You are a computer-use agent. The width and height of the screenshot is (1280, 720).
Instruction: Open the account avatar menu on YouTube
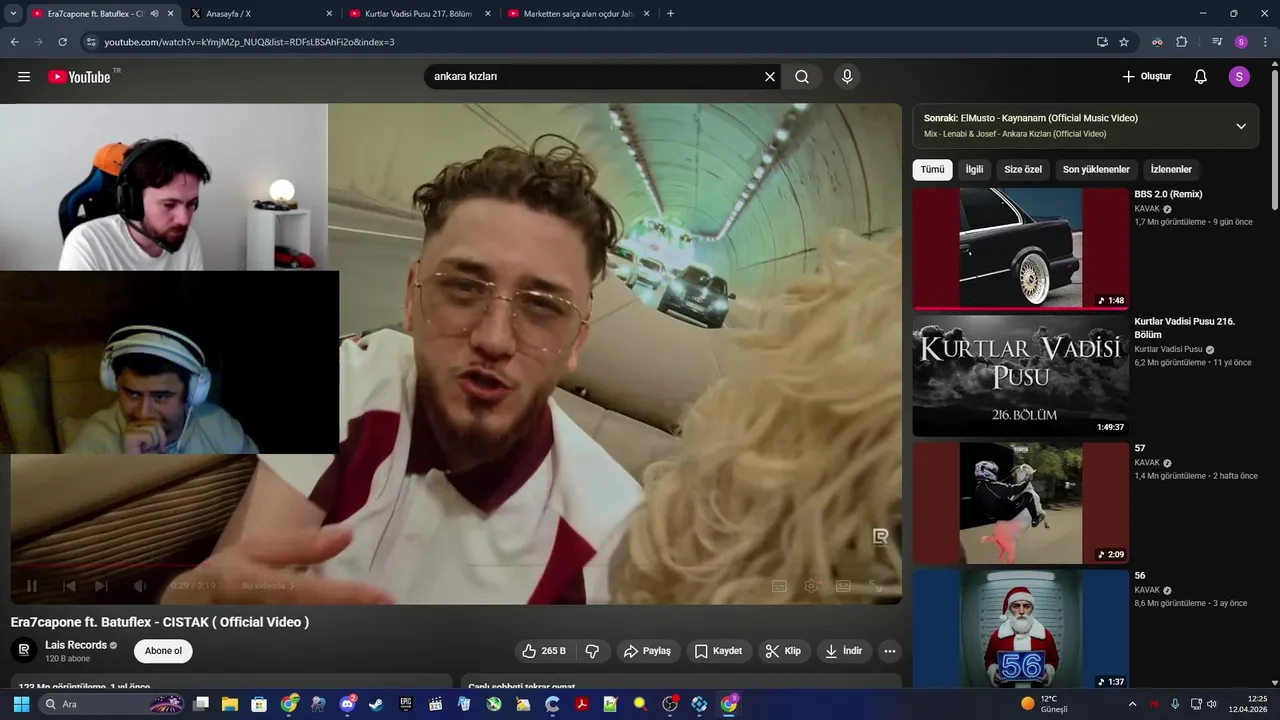(x=1239, y=77)
